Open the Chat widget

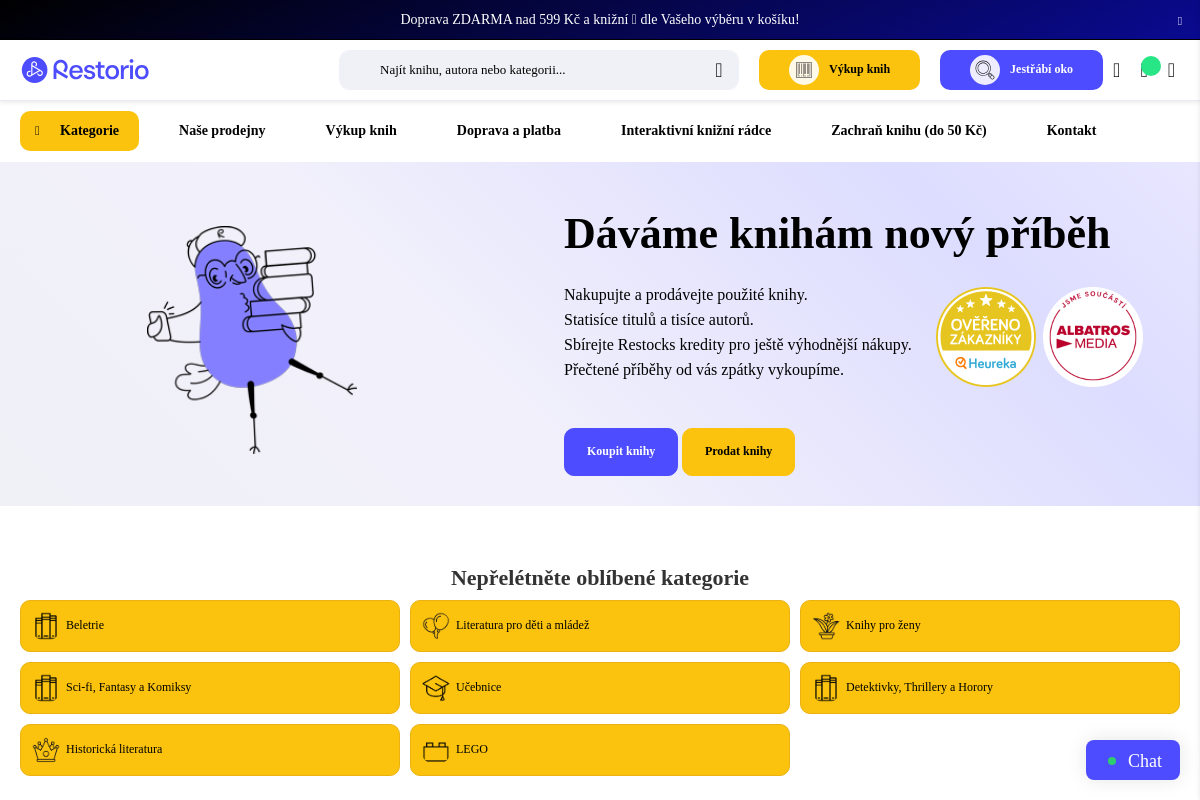1132,760
